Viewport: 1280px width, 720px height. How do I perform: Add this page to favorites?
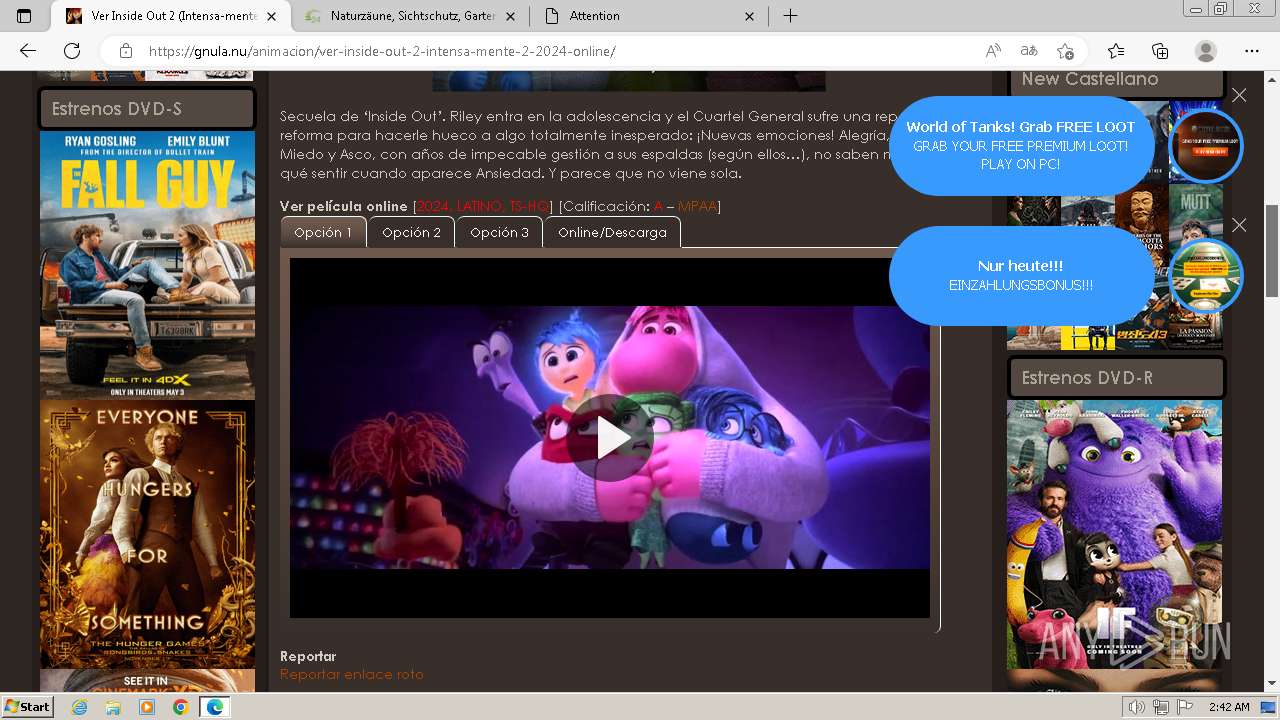(x=1065, y=51)
